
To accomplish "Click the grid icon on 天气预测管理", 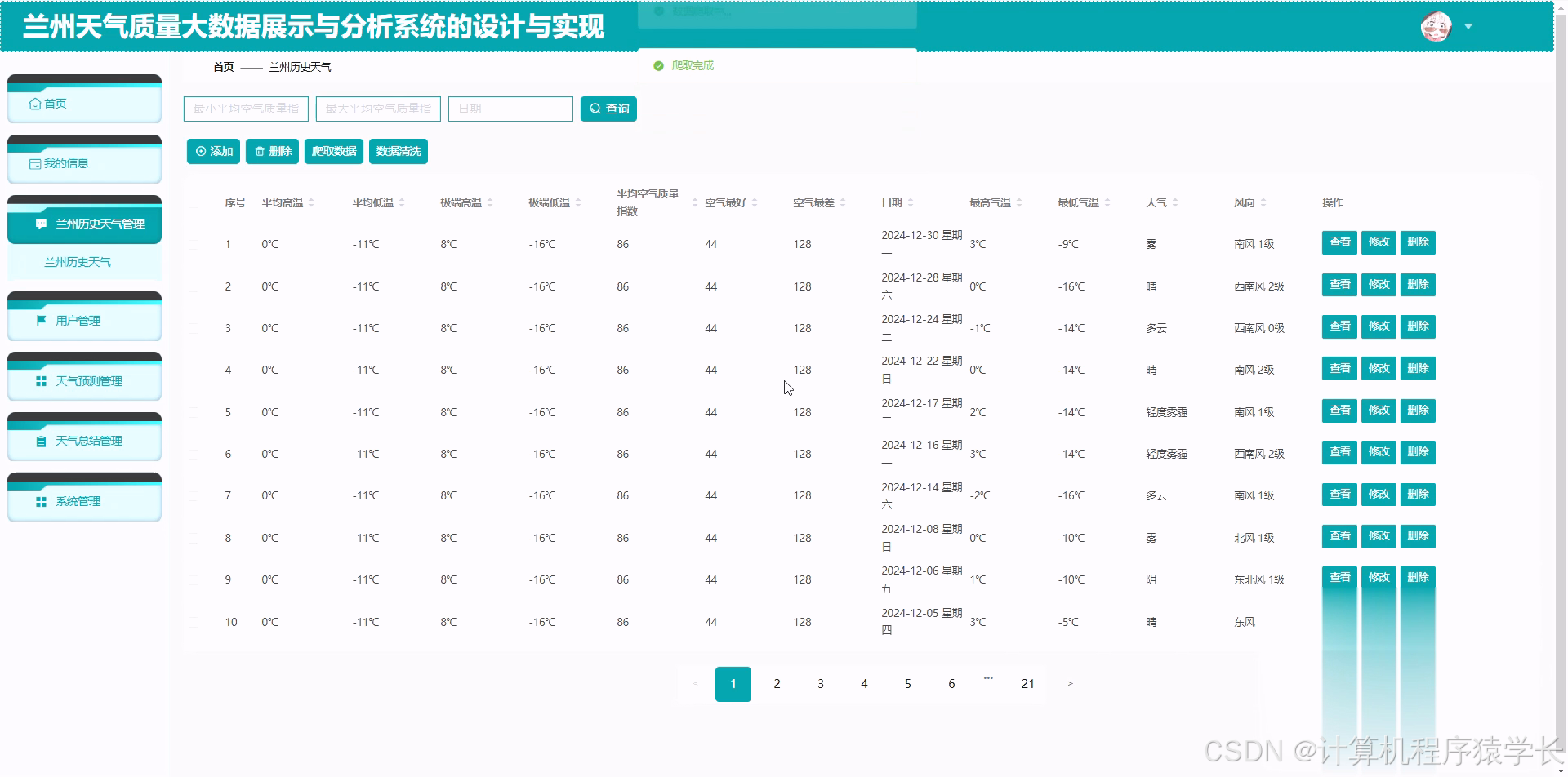I will click(42, 380).
